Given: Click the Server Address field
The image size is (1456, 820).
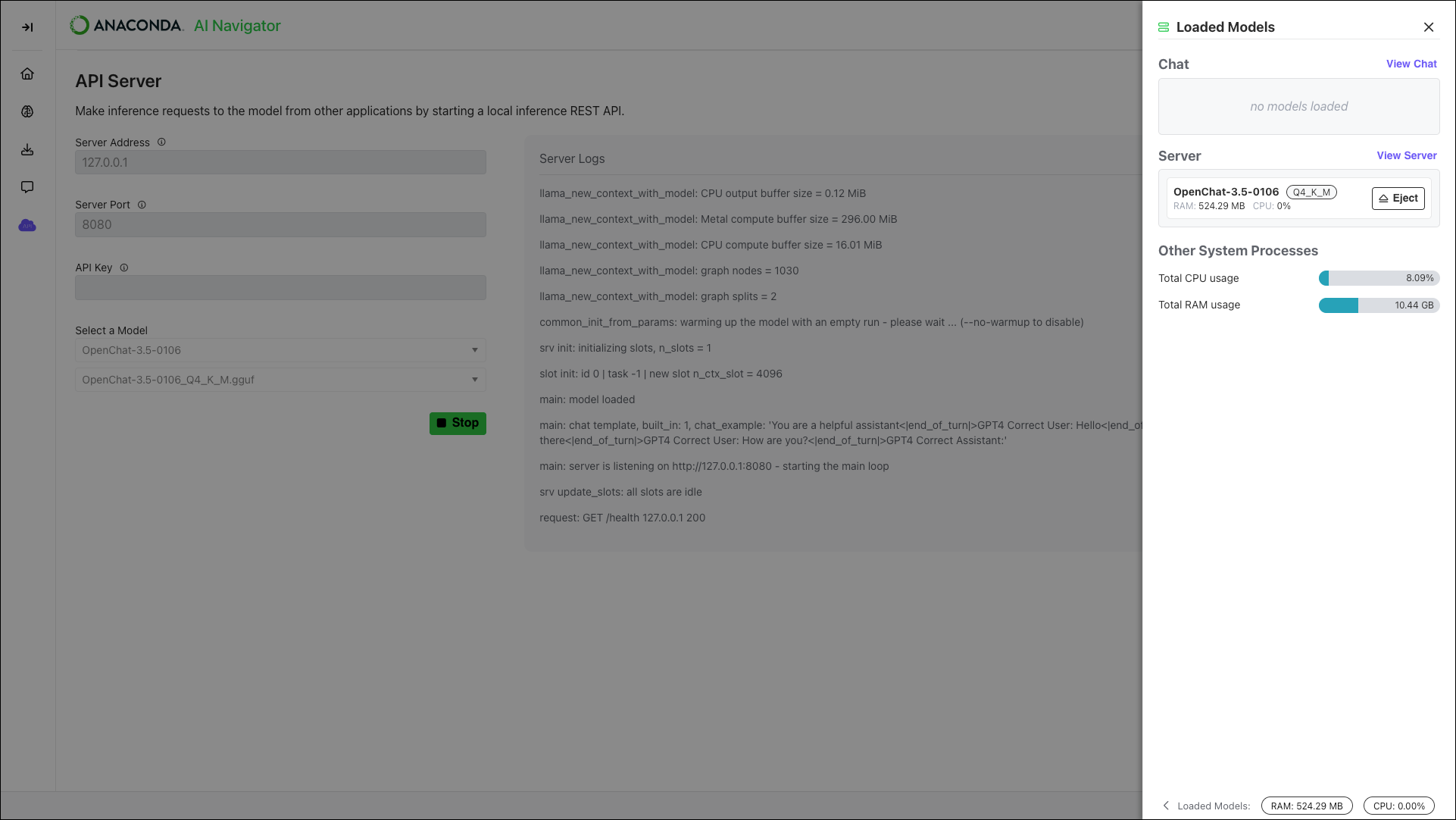Looking at the screenshot, I should (x=280, y=162).
